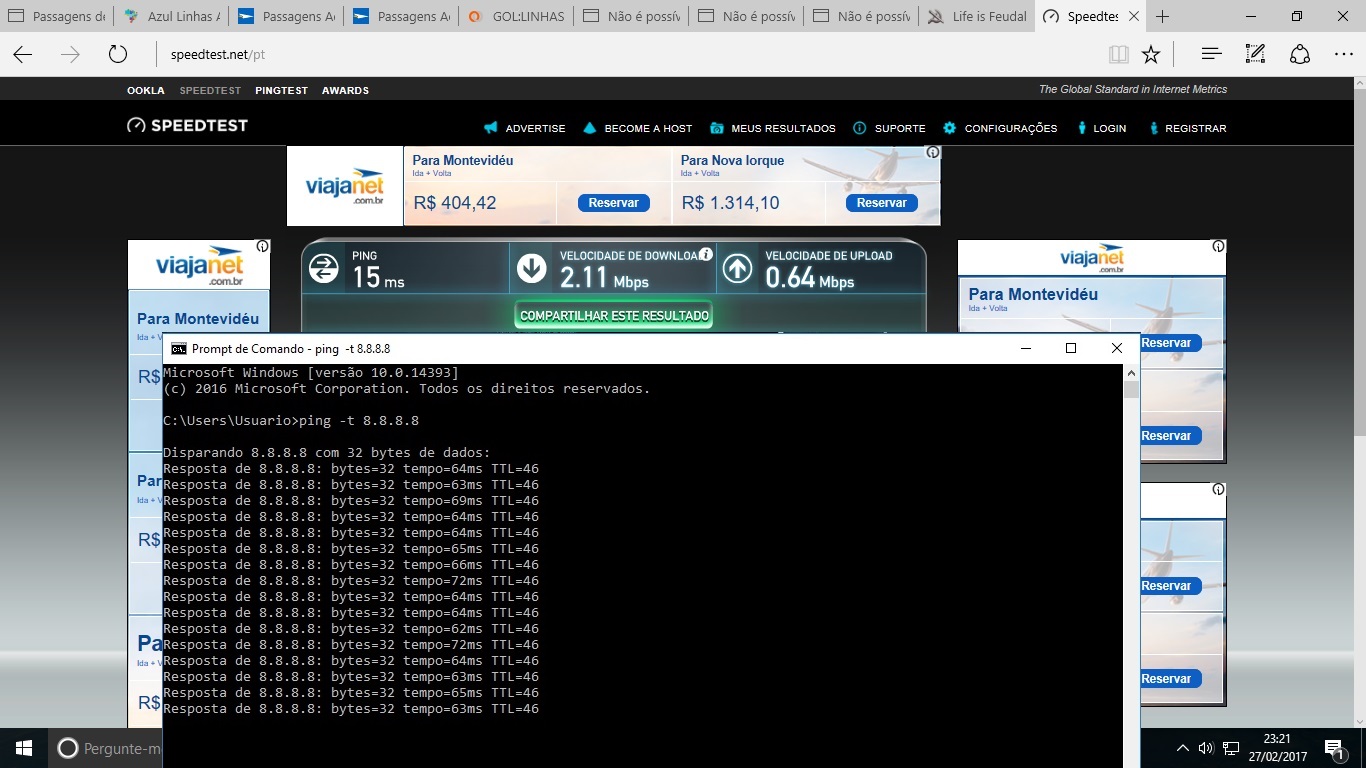Click the ping arrows icon
The width and height of the screenshot is (1366, 768).
coord(324,268)
